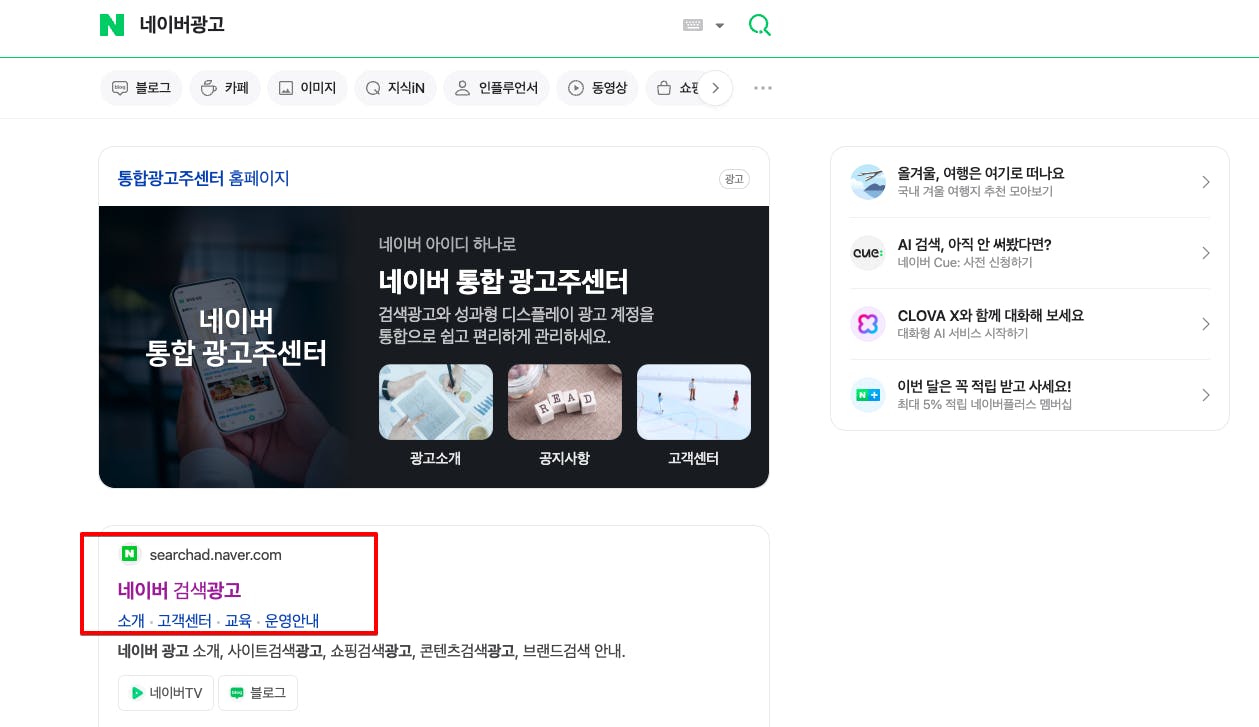The width and height of the screenshot is (1259, 727).
Task: Click the 네이버 통합 광고주센터 banner headline
Action: (x=503, y=281)
